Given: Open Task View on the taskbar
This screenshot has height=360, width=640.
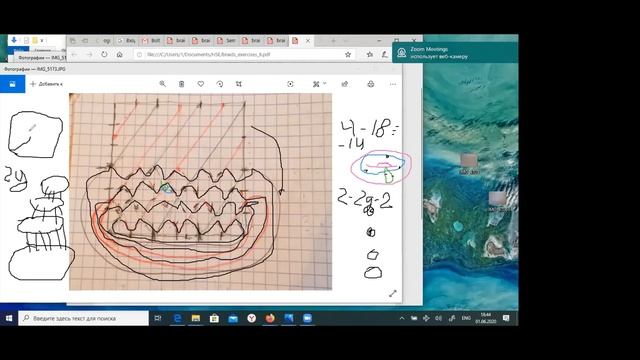Looking at the screenshot, I should click(x=158, y=318).
